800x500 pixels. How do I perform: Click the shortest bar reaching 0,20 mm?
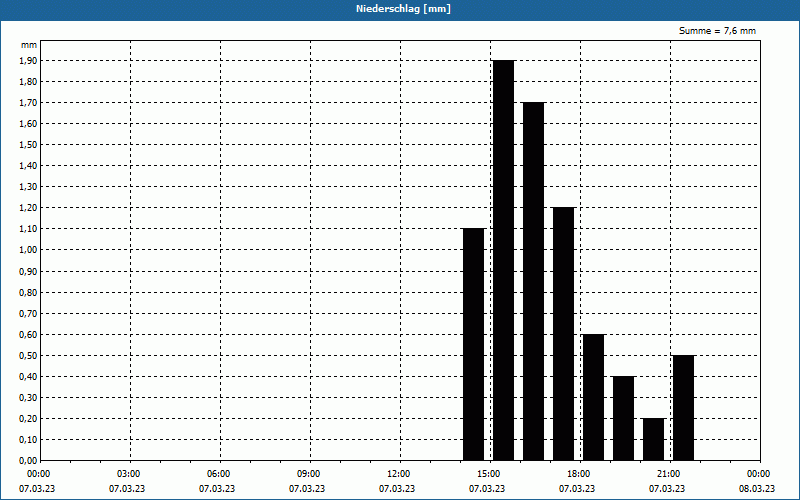tap(654, 439)
